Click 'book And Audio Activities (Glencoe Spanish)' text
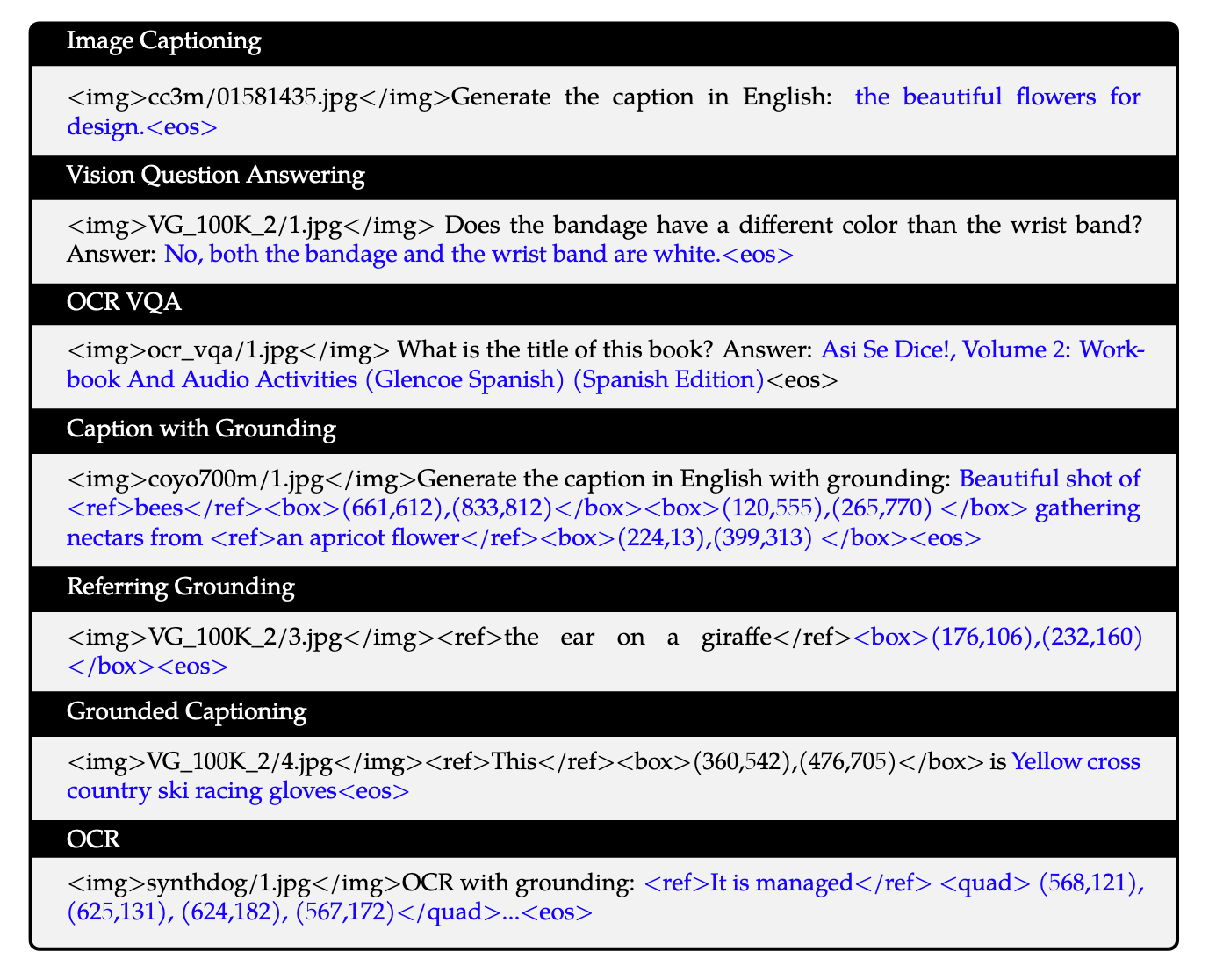Viewport: 1216px width, 980px height. pos(315,380)
